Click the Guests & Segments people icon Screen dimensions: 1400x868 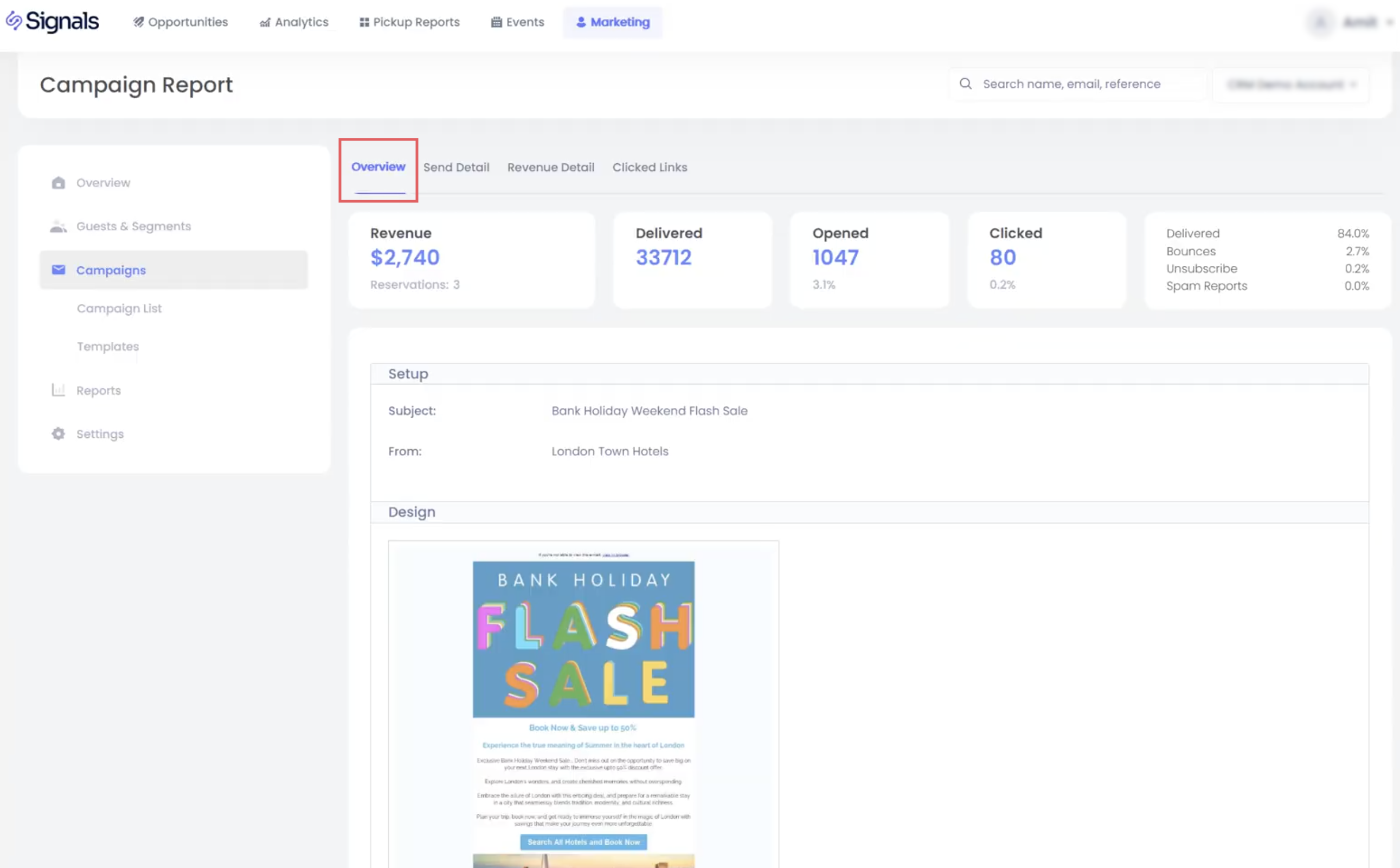[58, 226]
